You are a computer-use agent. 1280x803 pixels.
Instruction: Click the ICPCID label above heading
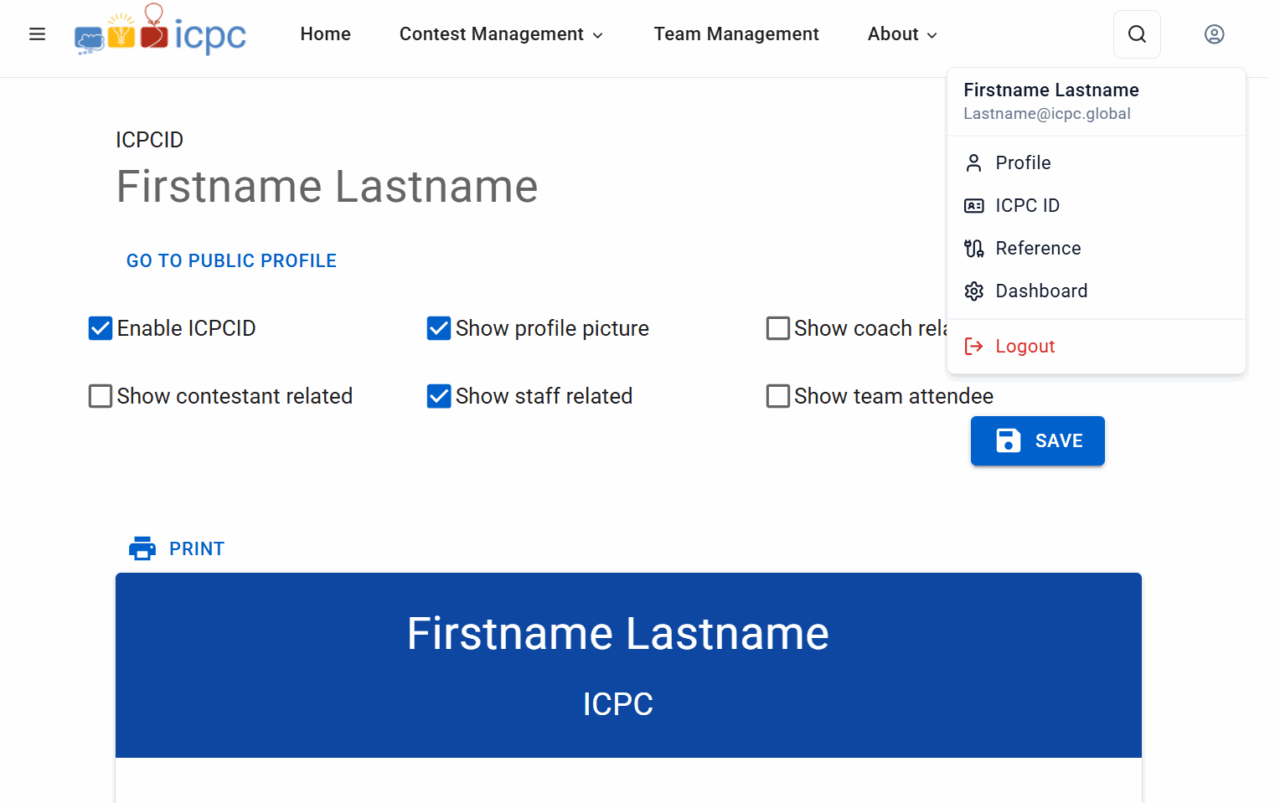pyautogui.click(x=150, y=140)
